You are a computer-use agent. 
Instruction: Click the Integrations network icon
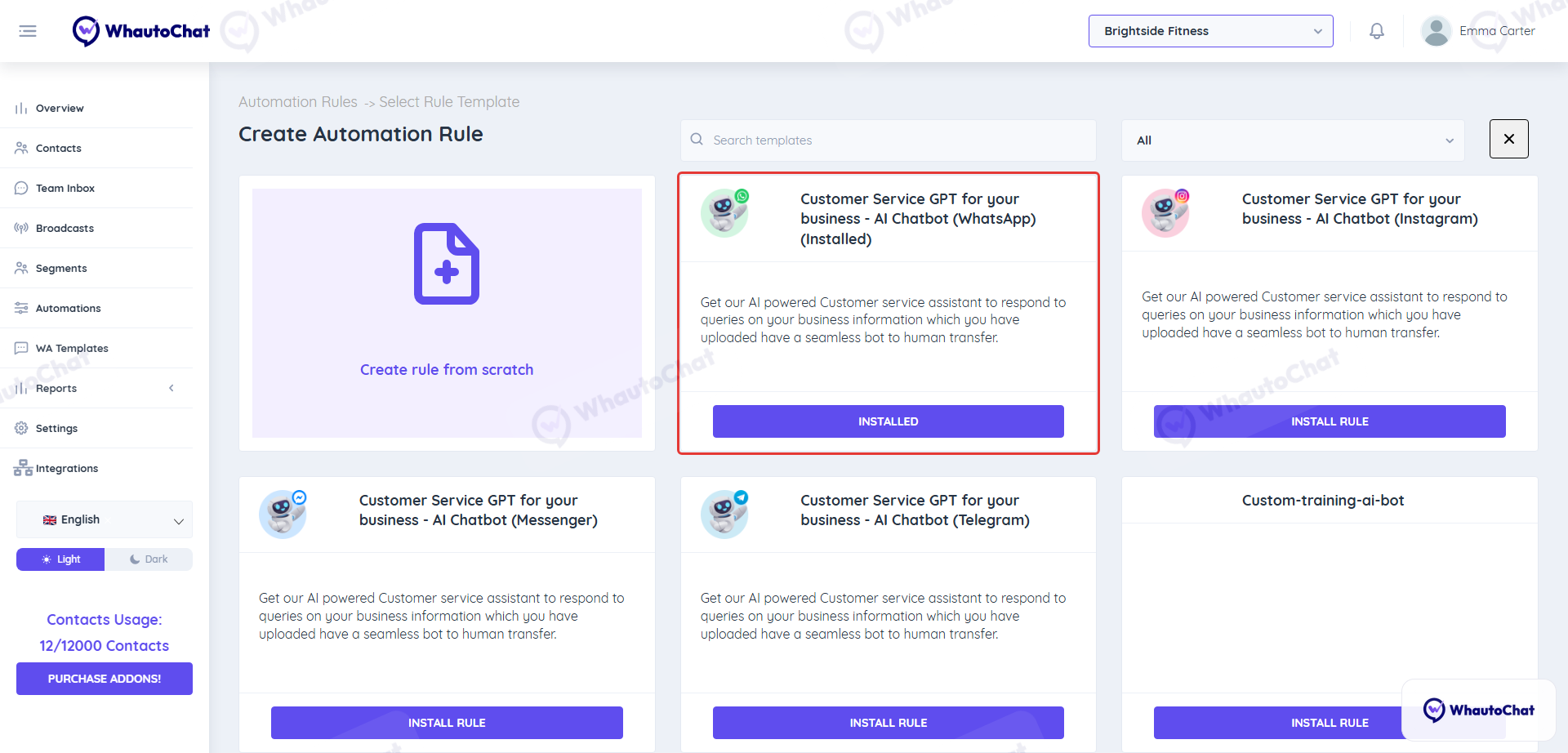click(x=23, y=468)
